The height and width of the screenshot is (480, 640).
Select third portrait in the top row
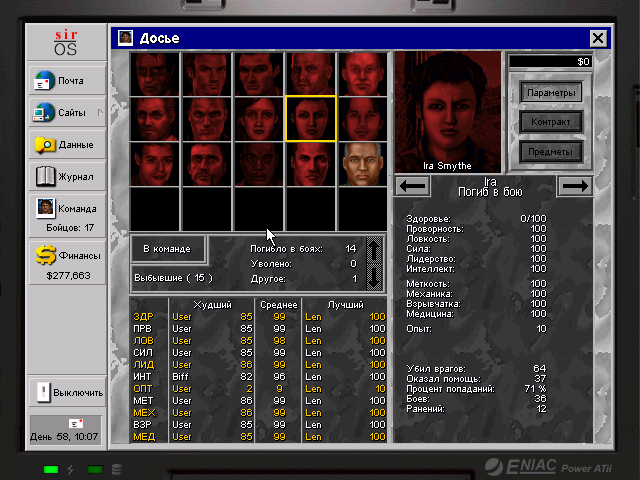pos(259,74)
